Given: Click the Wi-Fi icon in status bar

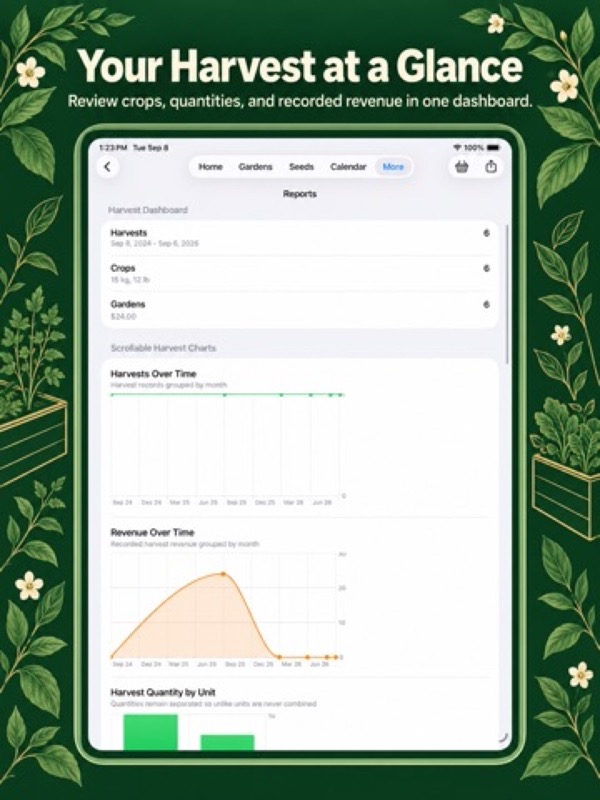Looking at the screenshot, I should click(x=457, y=147).
